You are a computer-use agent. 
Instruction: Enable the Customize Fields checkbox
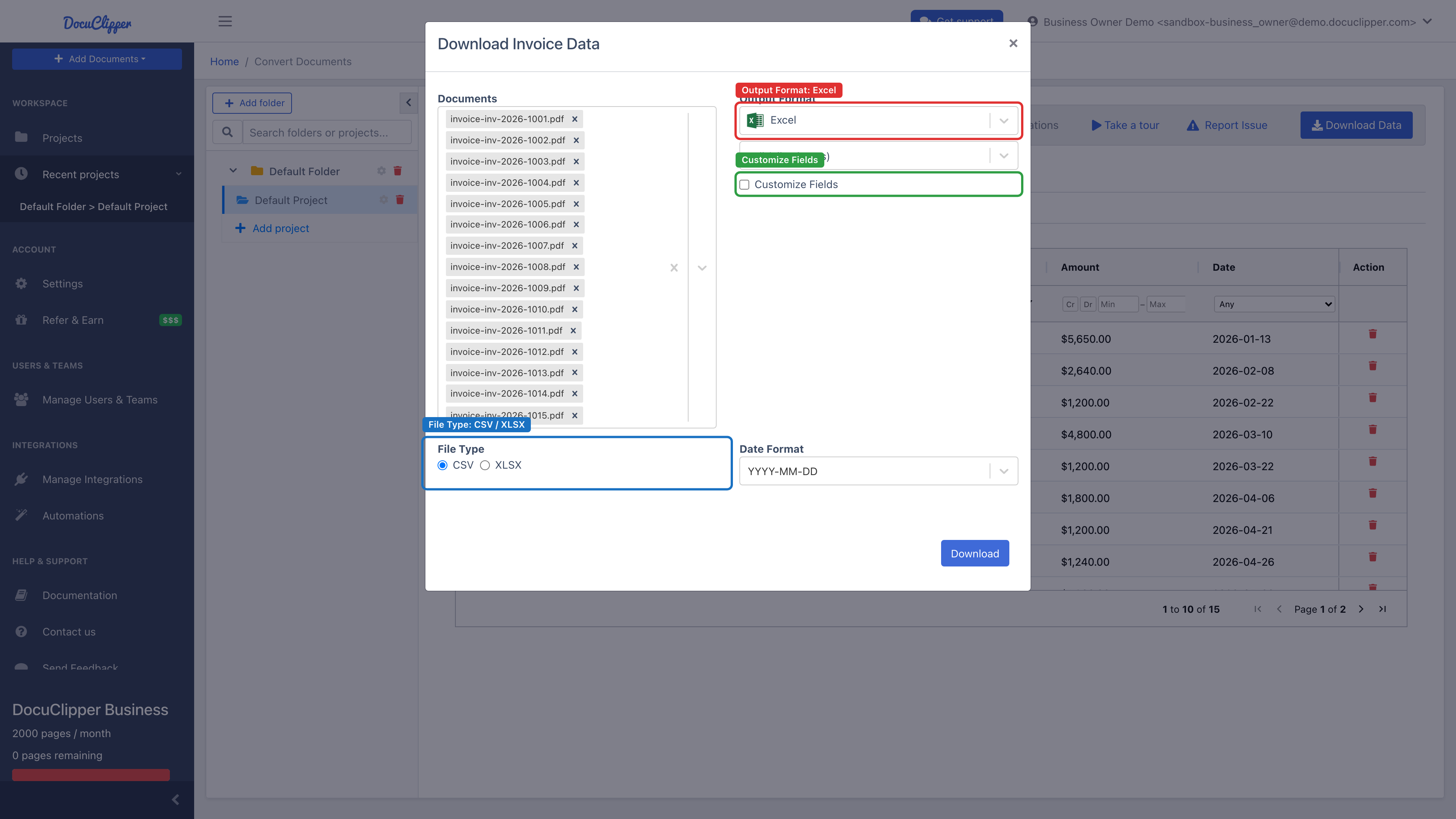click(744, 185)
